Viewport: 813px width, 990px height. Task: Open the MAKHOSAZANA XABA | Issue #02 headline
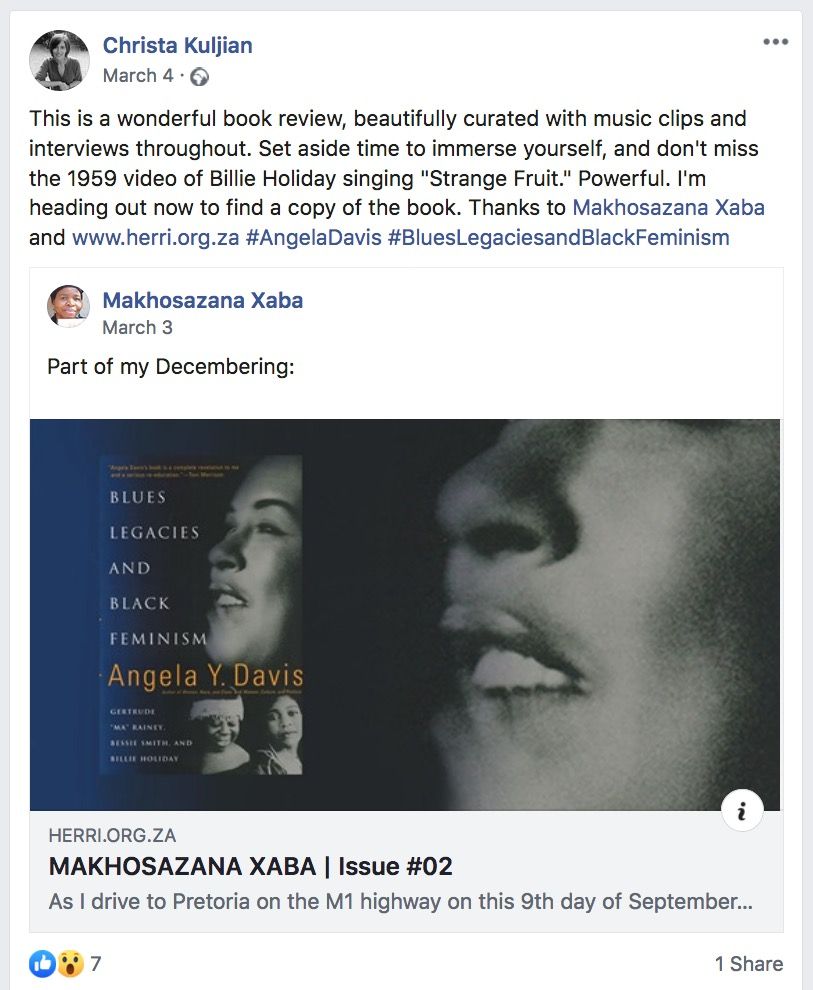(x=251, y=866)
